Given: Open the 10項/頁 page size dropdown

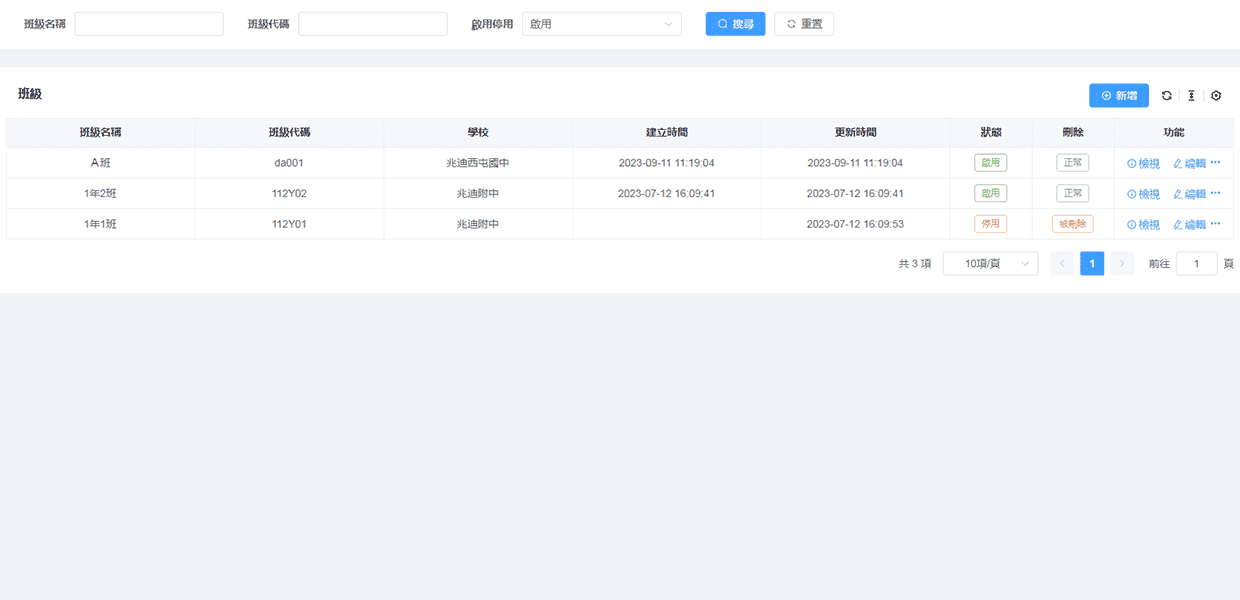Looking at the screenshot, I should pyautogui.click(x=990, y=264).
